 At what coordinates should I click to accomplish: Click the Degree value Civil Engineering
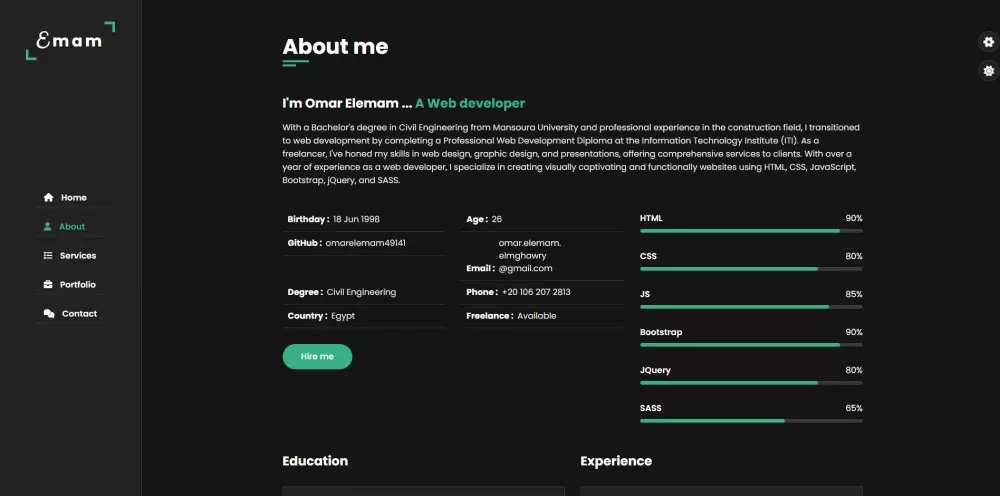coord(362,292)
